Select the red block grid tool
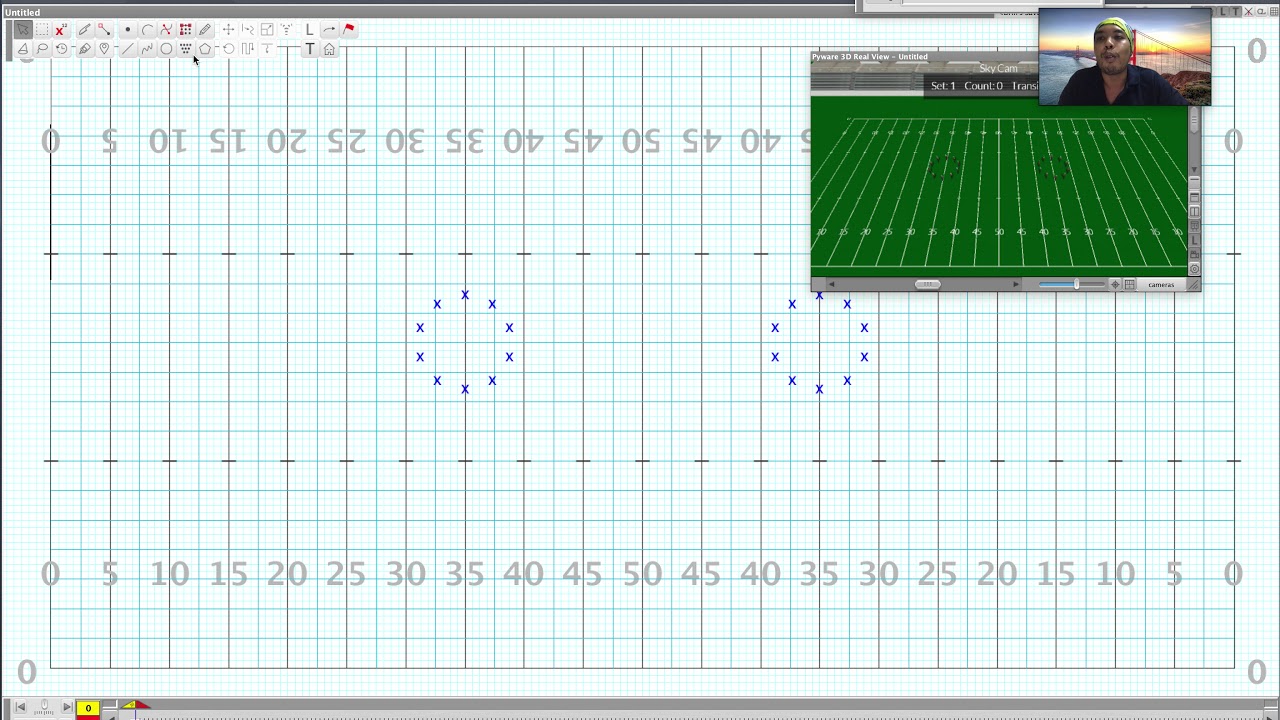 pos(185,29)
